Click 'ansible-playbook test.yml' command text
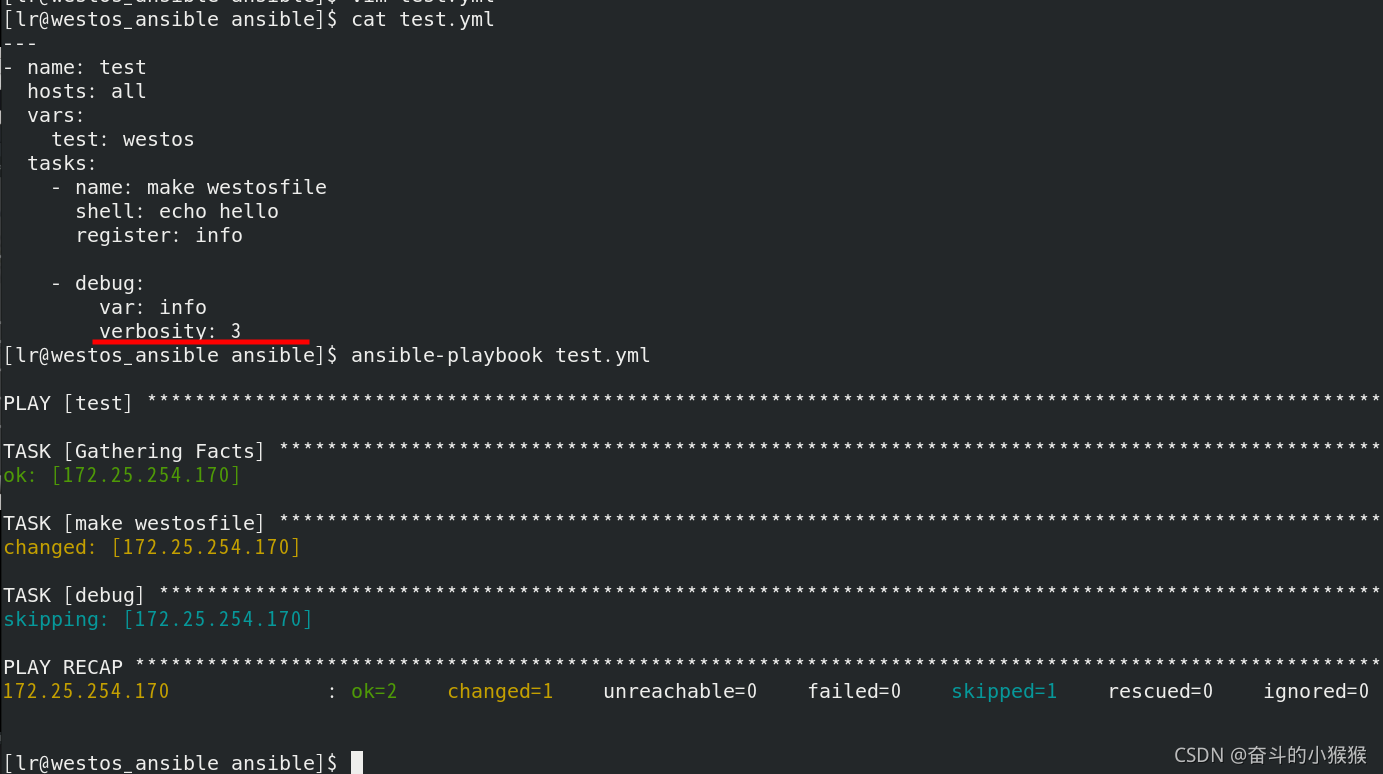Image resolution: width=1383 pixels, height=774 pixels. (x=501, y=355)
